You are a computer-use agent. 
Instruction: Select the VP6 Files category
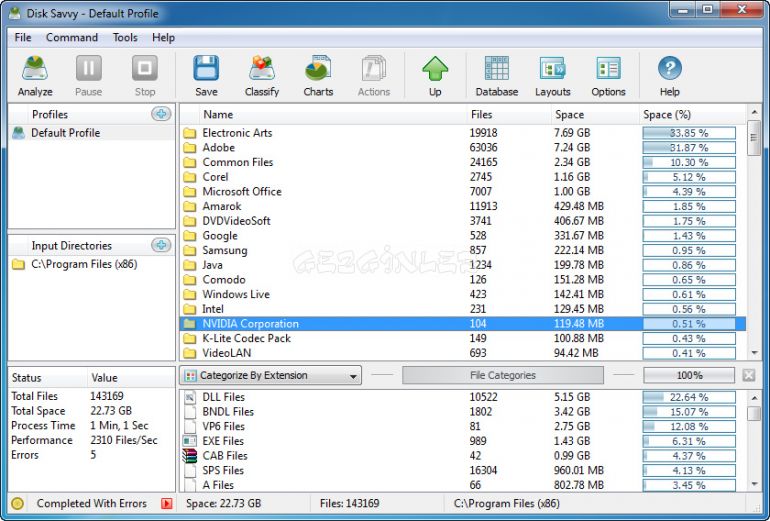463,427
